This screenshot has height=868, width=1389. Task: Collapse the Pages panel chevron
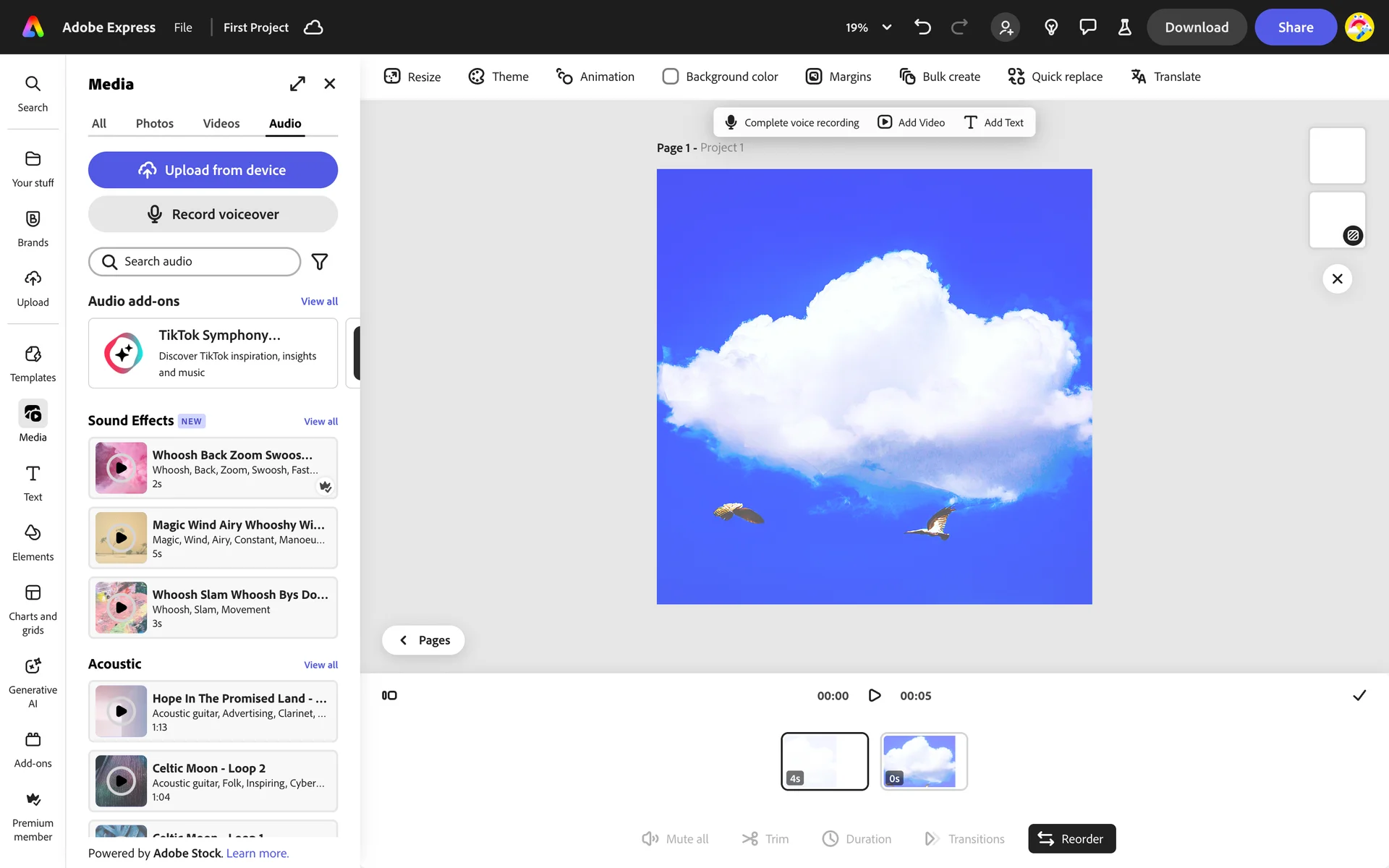pyautogui.click(x=404, y=640)
